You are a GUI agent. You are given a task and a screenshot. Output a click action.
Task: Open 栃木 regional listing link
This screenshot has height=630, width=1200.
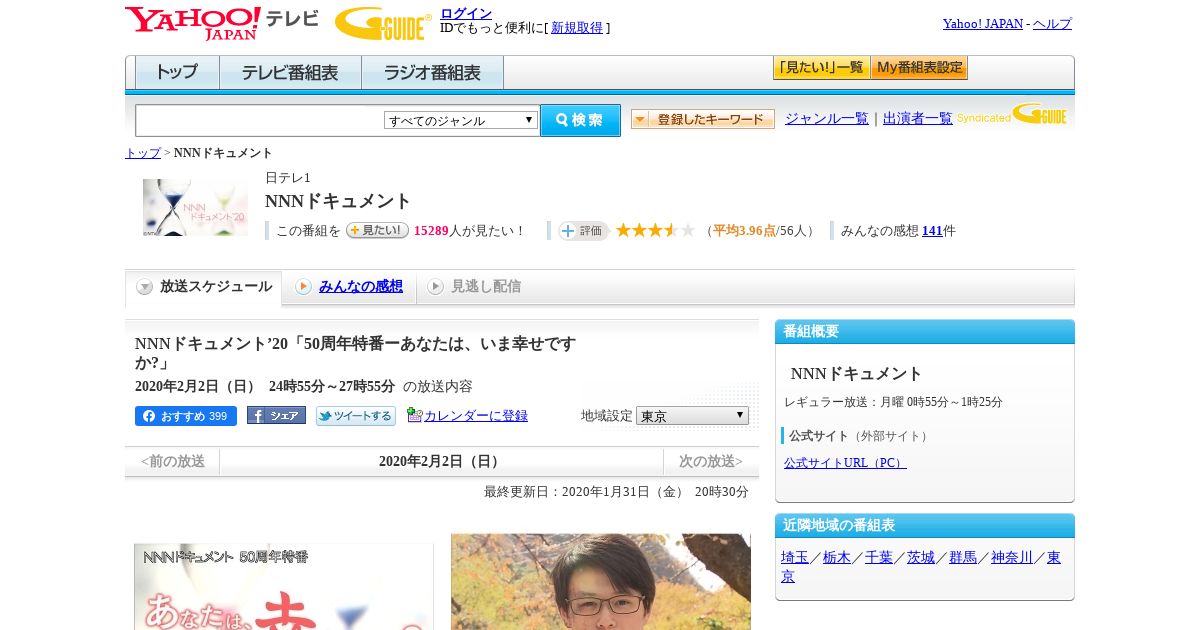(x=837, y=558)
